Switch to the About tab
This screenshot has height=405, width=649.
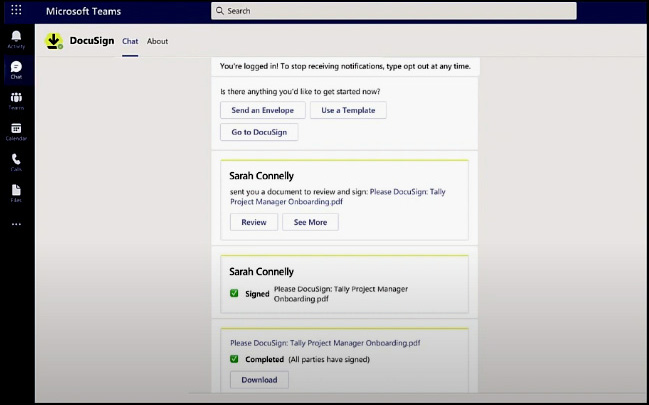coord(157,41)
